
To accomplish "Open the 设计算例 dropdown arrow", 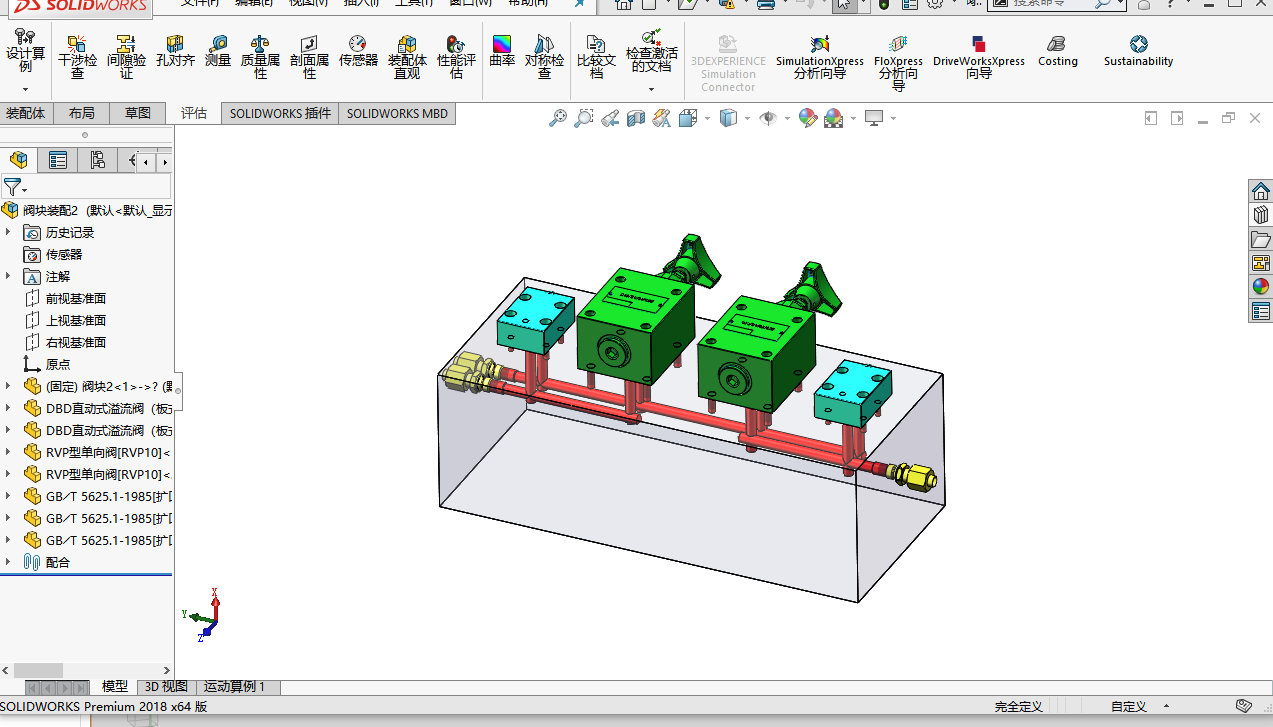I will (25, 89).
